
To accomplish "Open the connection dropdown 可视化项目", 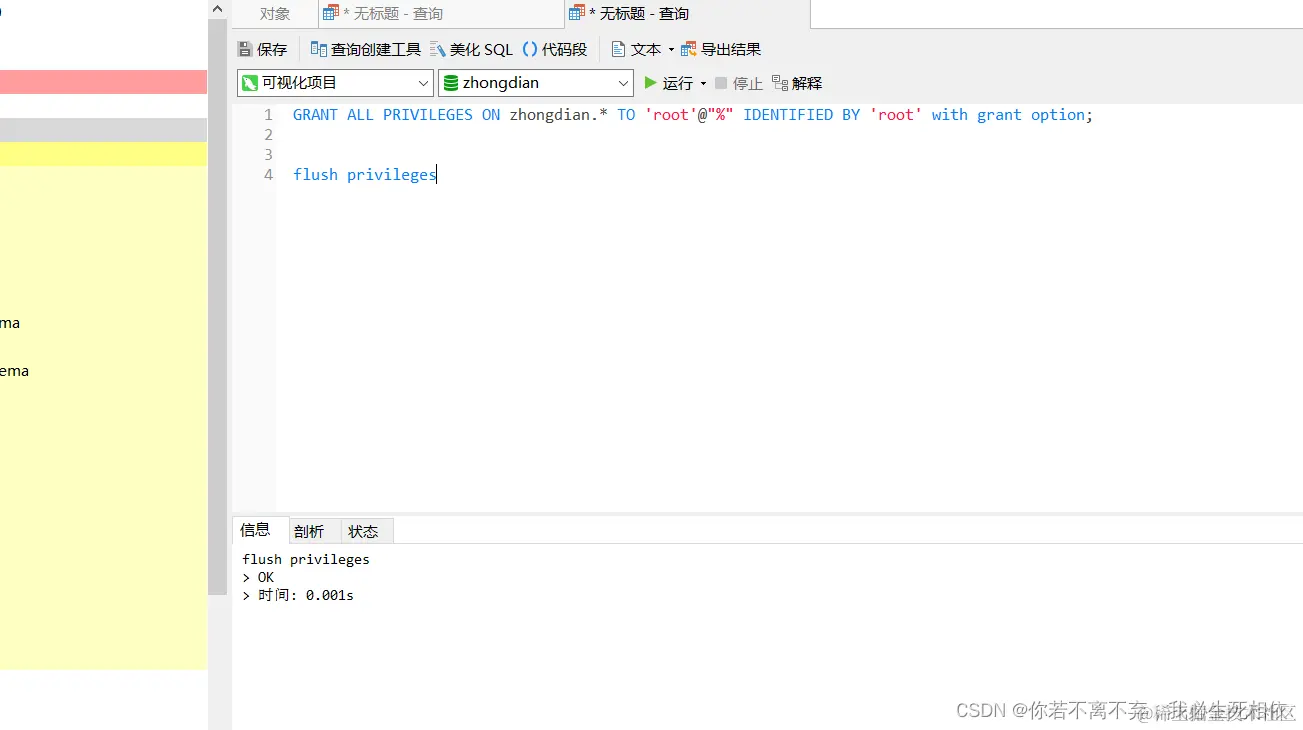I will tap(335, 83).
